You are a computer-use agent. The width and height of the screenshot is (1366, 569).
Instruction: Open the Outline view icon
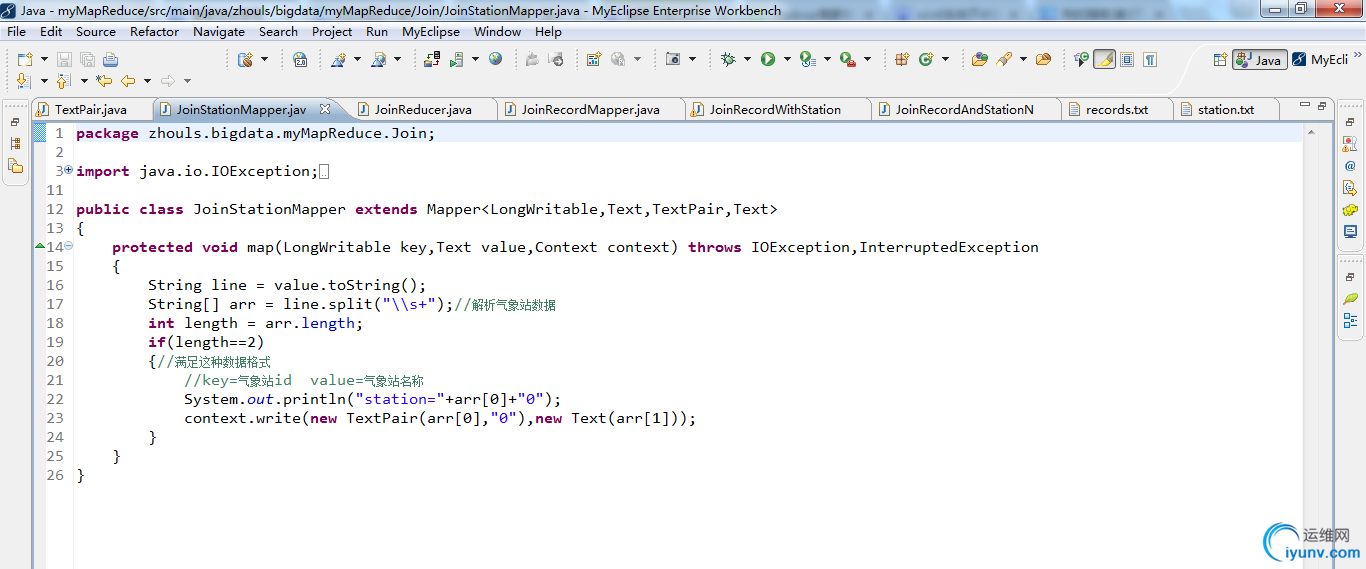coord(1350,321)
